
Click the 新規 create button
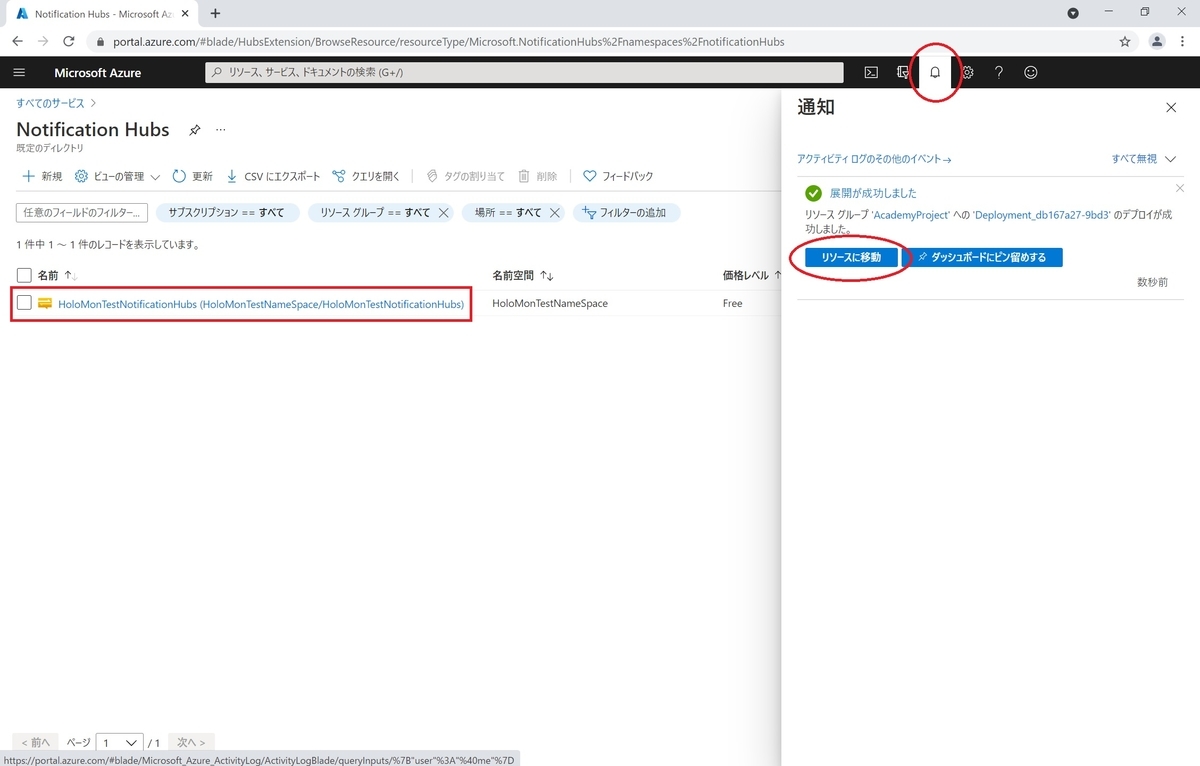point(42,176)
